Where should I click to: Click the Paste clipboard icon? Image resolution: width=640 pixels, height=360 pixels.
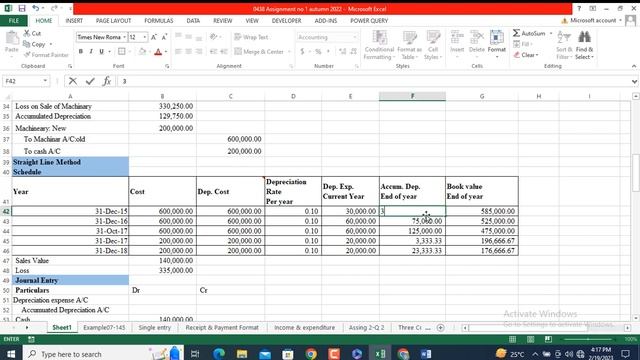coord(12,38)
